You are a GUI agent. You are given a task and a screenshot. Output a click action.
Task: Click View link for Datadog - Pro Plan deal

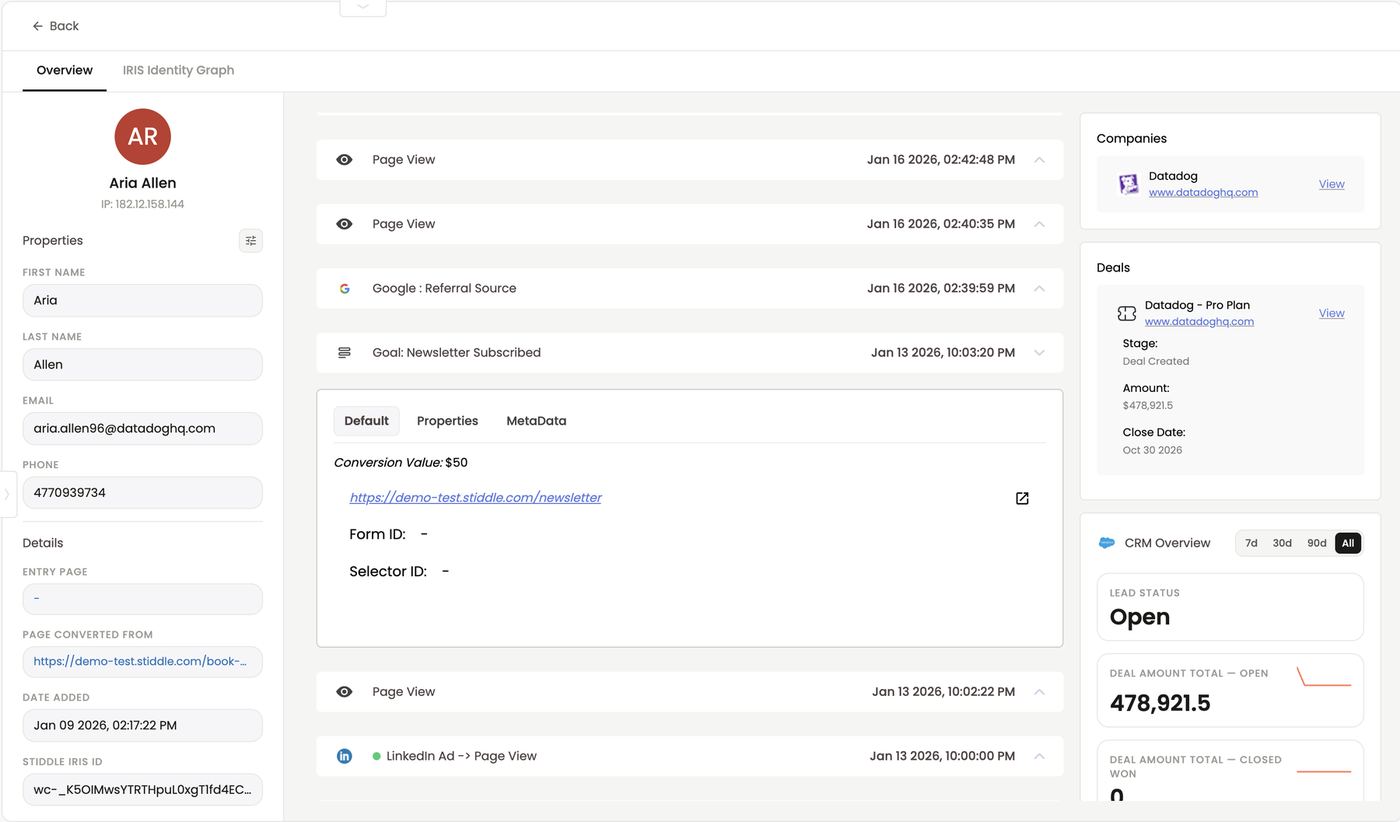click(x=1331, y=313)
